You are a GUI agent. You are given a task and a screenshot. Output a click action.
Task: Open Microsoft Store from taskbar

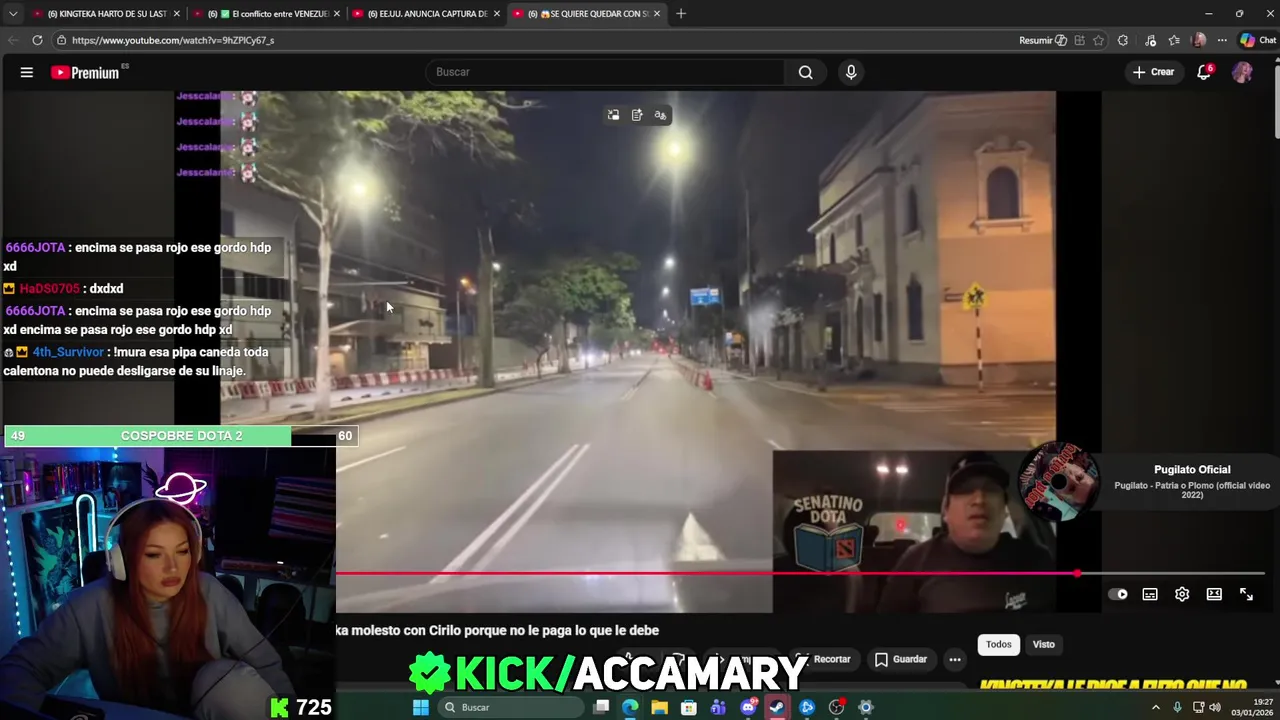click(689, 707)
